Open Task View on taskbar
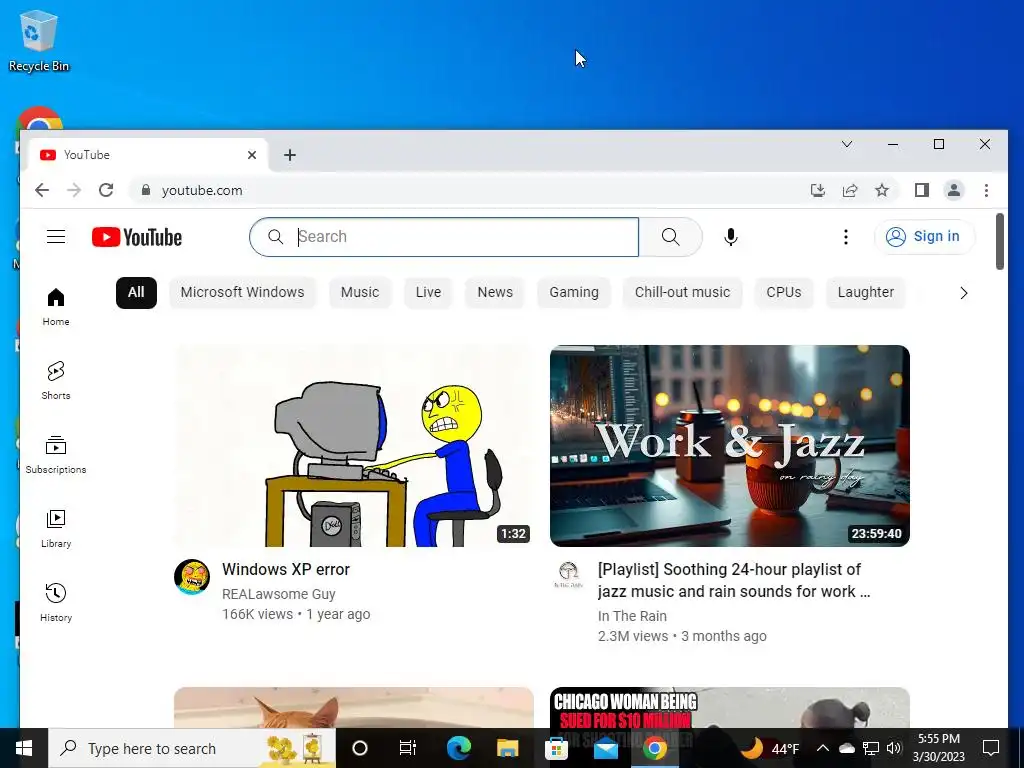Screen dimensions: 1024x768 (x=408, y=748)
